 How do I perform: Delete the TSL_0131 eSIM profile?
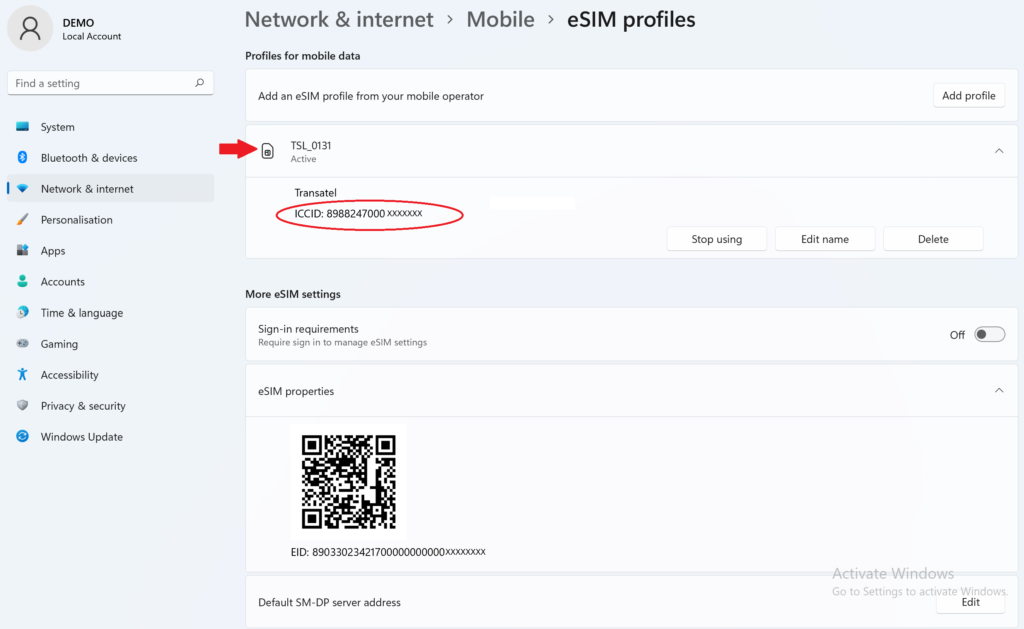click(x=933, y=239)
